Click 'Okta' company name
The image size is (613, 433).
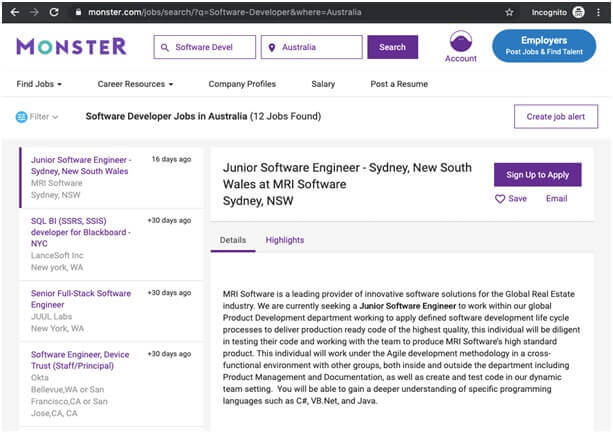40,378
